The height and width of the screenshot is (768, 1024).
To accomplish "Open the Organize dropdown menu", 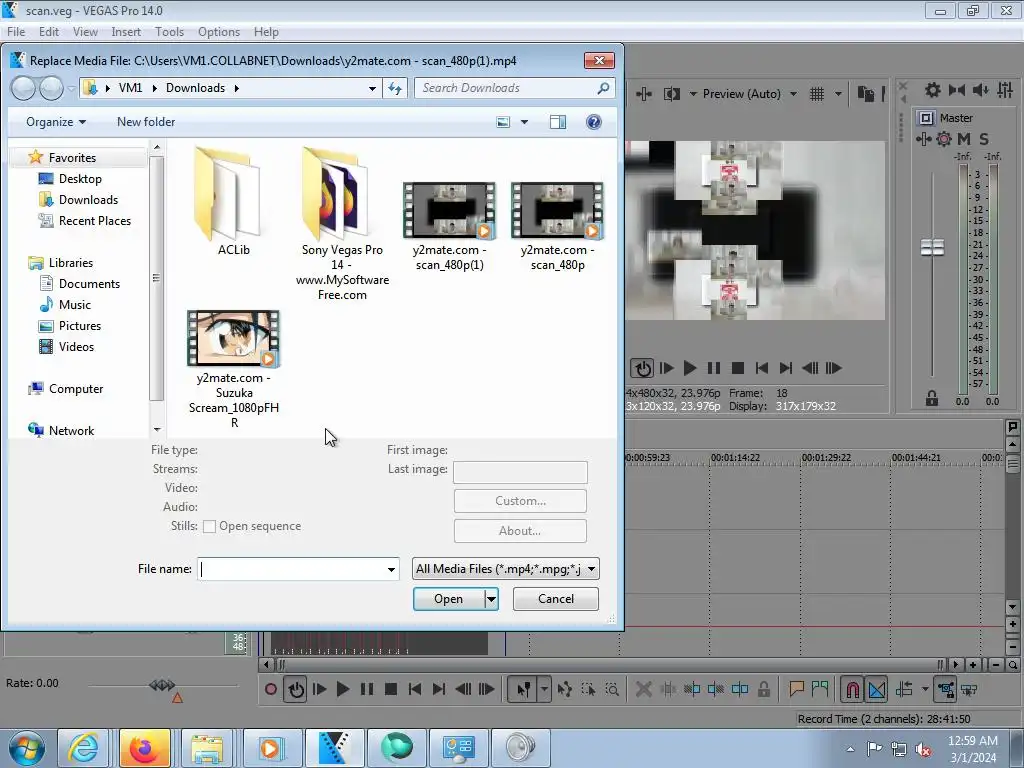I will click(56, 122).
